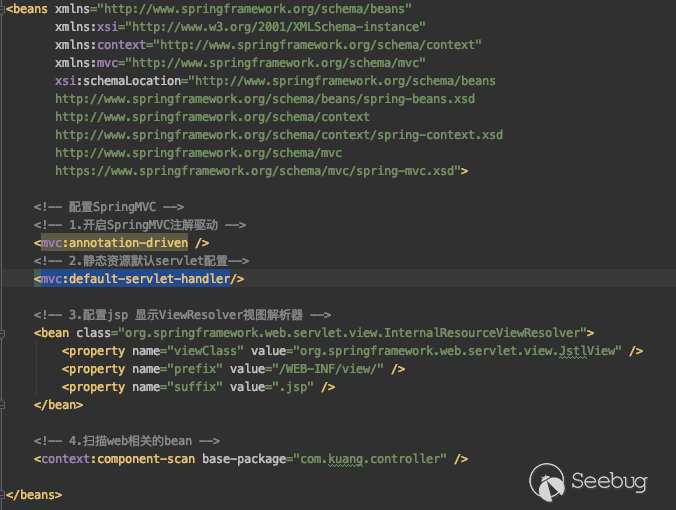Screen dimensions: 676x510
Task: Select the XMLSchema-instance URL value
Action: click(x=275, y=27)
